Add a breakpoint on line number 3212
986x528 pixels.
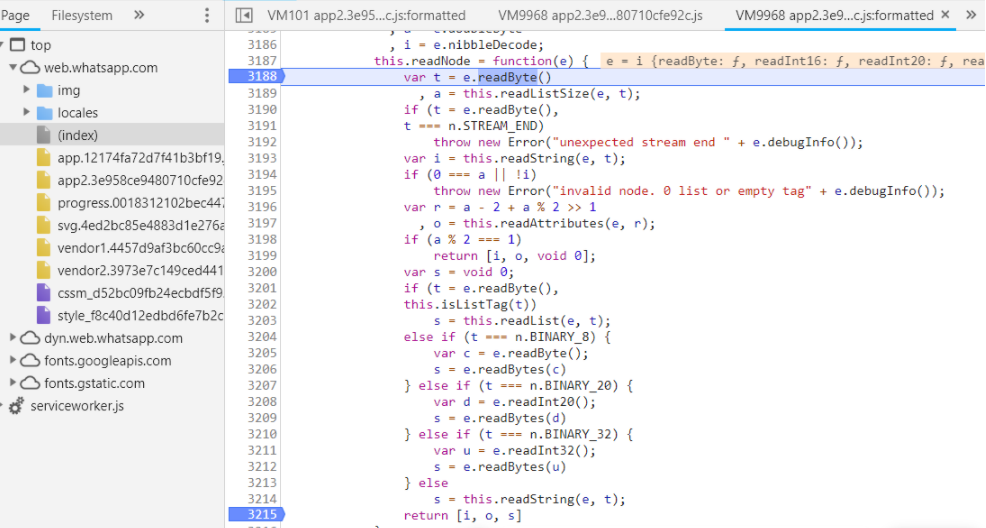262,466
